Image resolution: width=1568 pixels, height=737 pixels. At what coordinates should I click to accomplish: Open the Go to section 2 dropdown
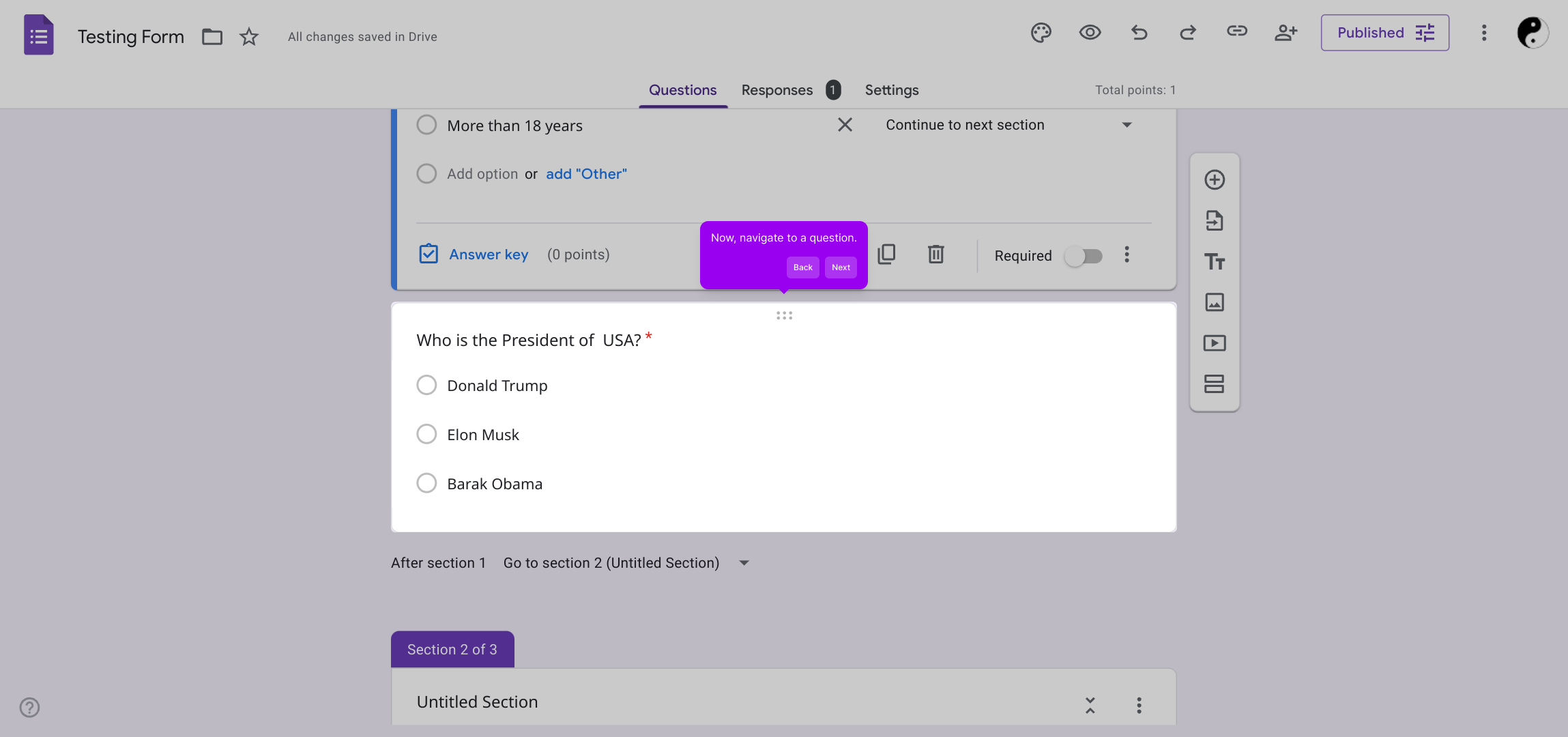(626, 563)
